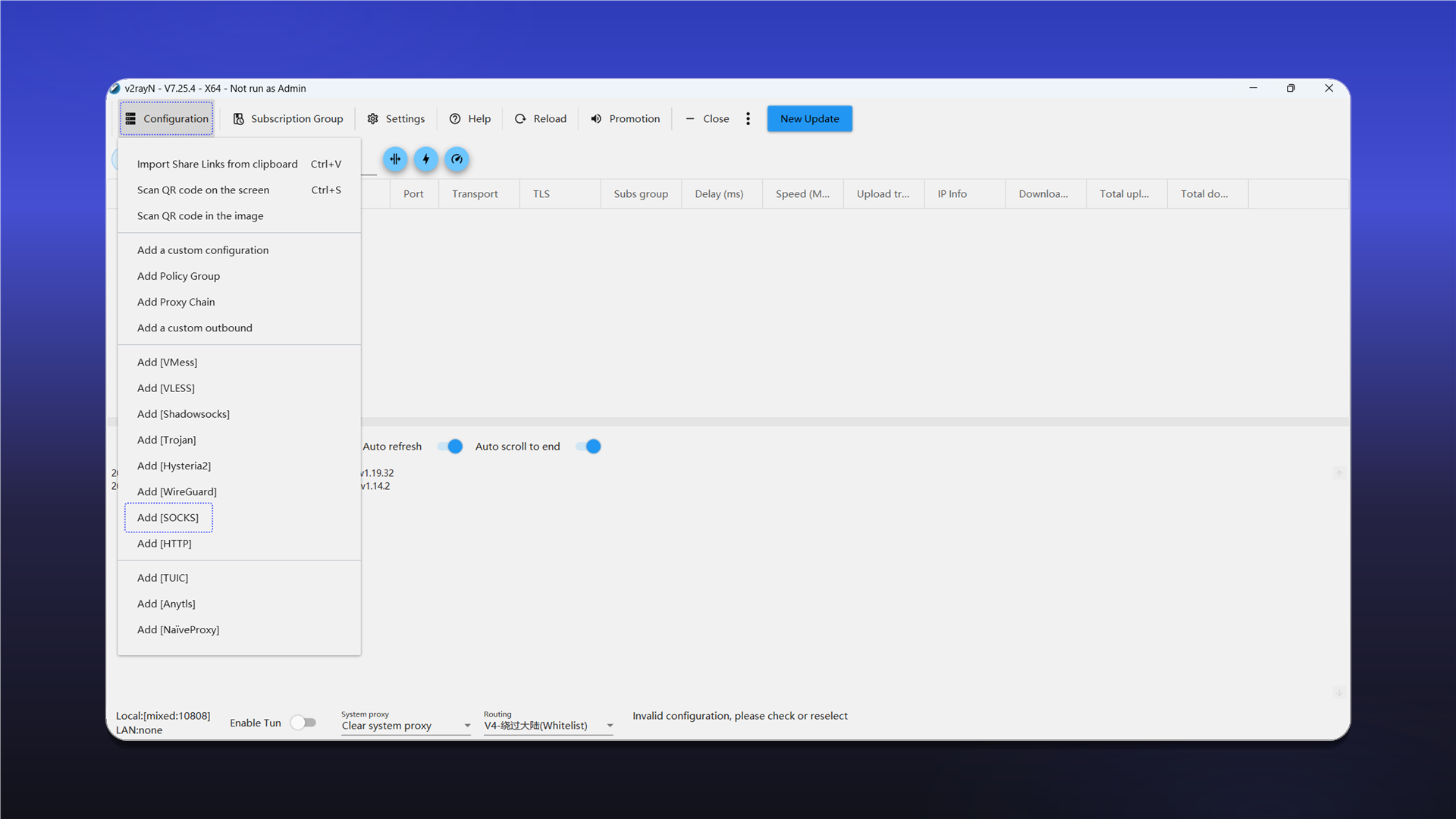Click the speedometer speed test icon

pyautogui.click(x=457, y=159)
